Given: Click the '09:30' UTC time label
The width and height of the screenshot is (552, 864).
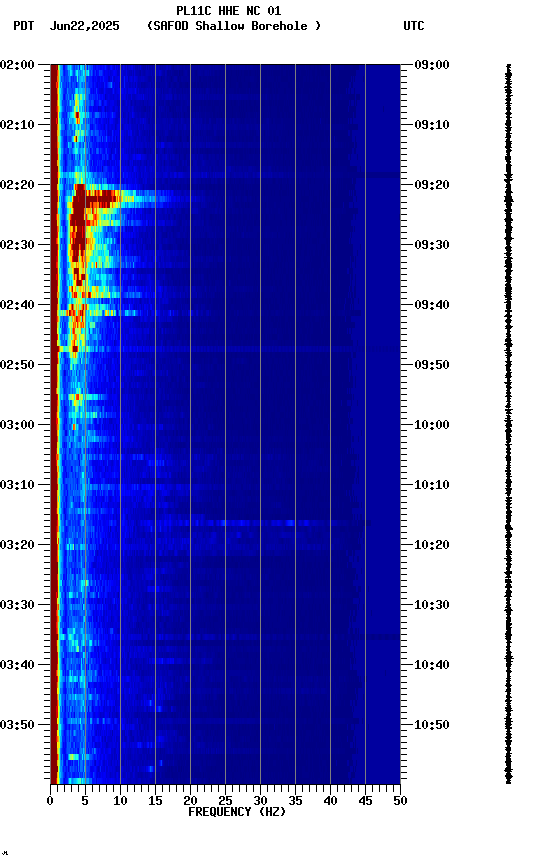Looking at the screenshot, I should click(432, 245).
